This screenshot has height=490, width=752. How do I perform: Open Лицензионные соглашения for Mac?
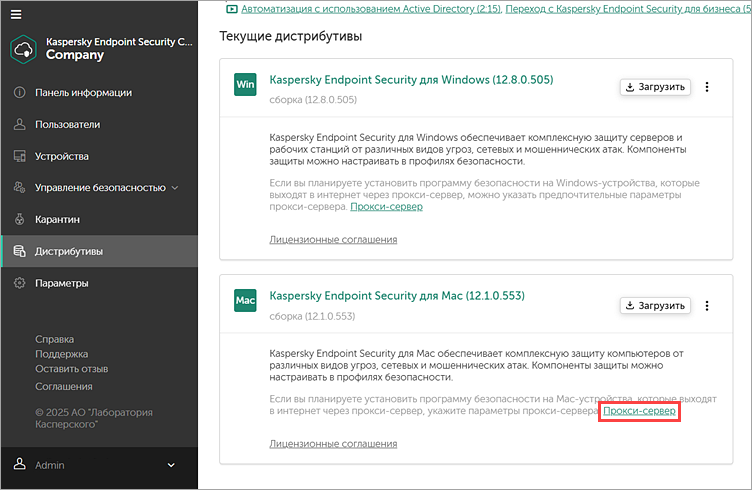click(333, 443)
